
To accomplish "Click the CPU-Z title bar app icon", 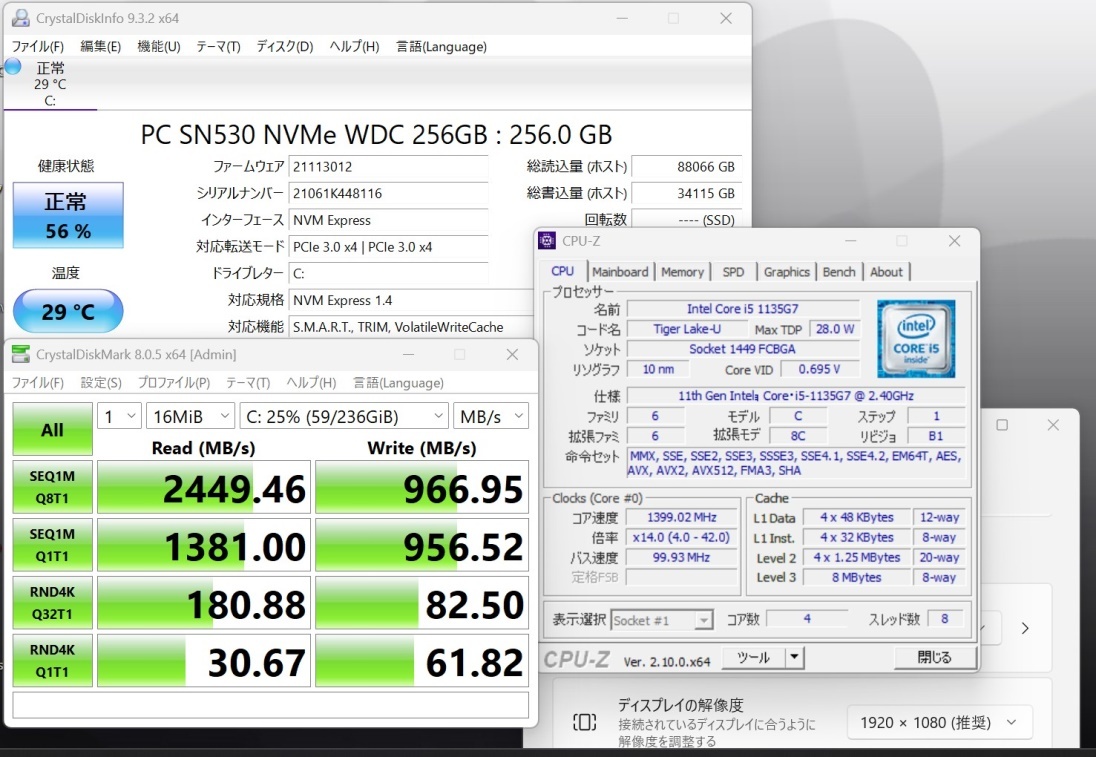I will (x=547, y=241).
